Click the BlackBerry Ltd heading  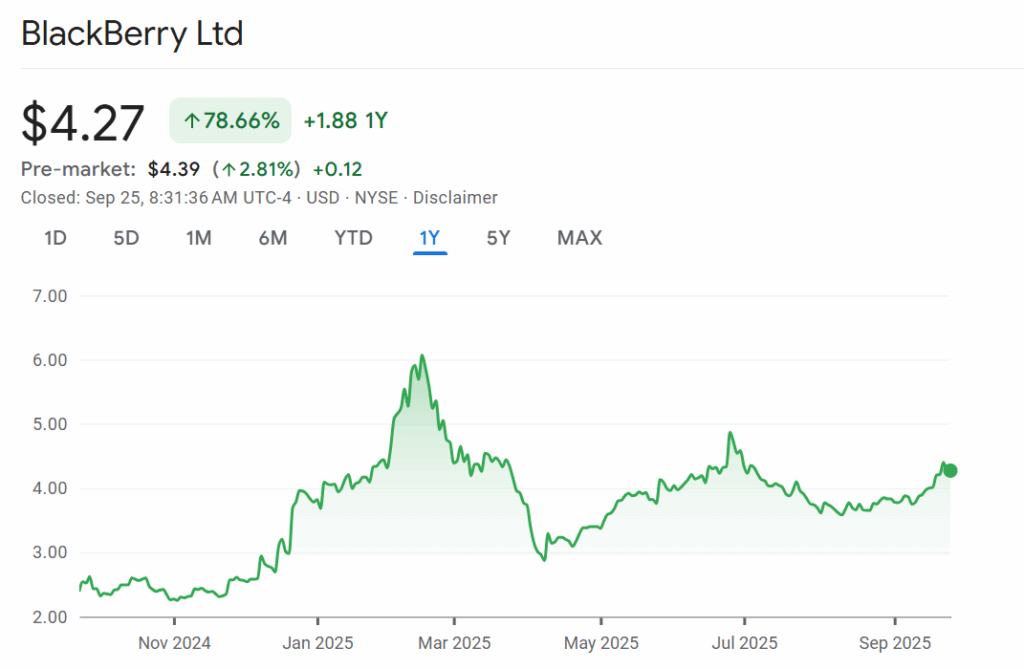click(x=132, y=34)
